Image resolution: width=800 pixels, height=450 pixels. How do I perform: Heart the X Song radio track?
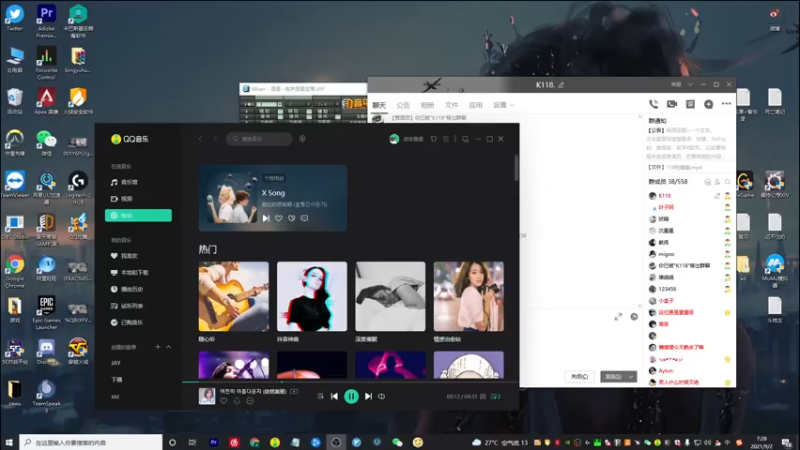click(279, 218)
